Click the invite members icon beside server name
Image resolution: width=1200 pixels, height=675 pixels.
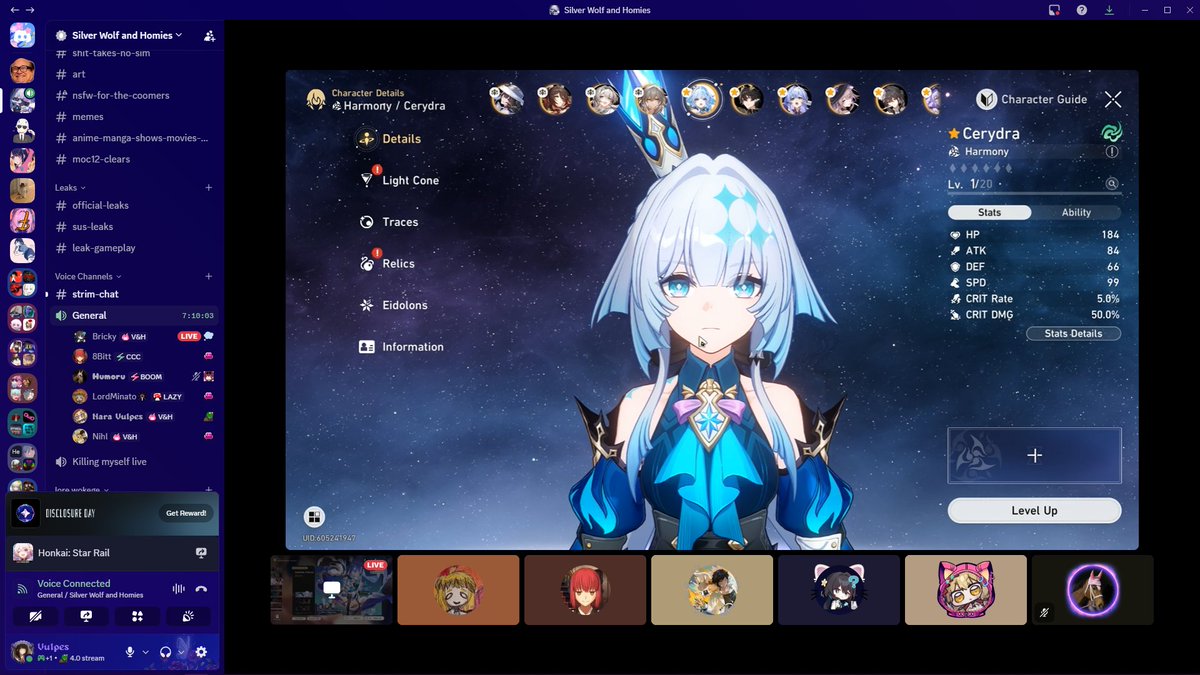[209, 35]
